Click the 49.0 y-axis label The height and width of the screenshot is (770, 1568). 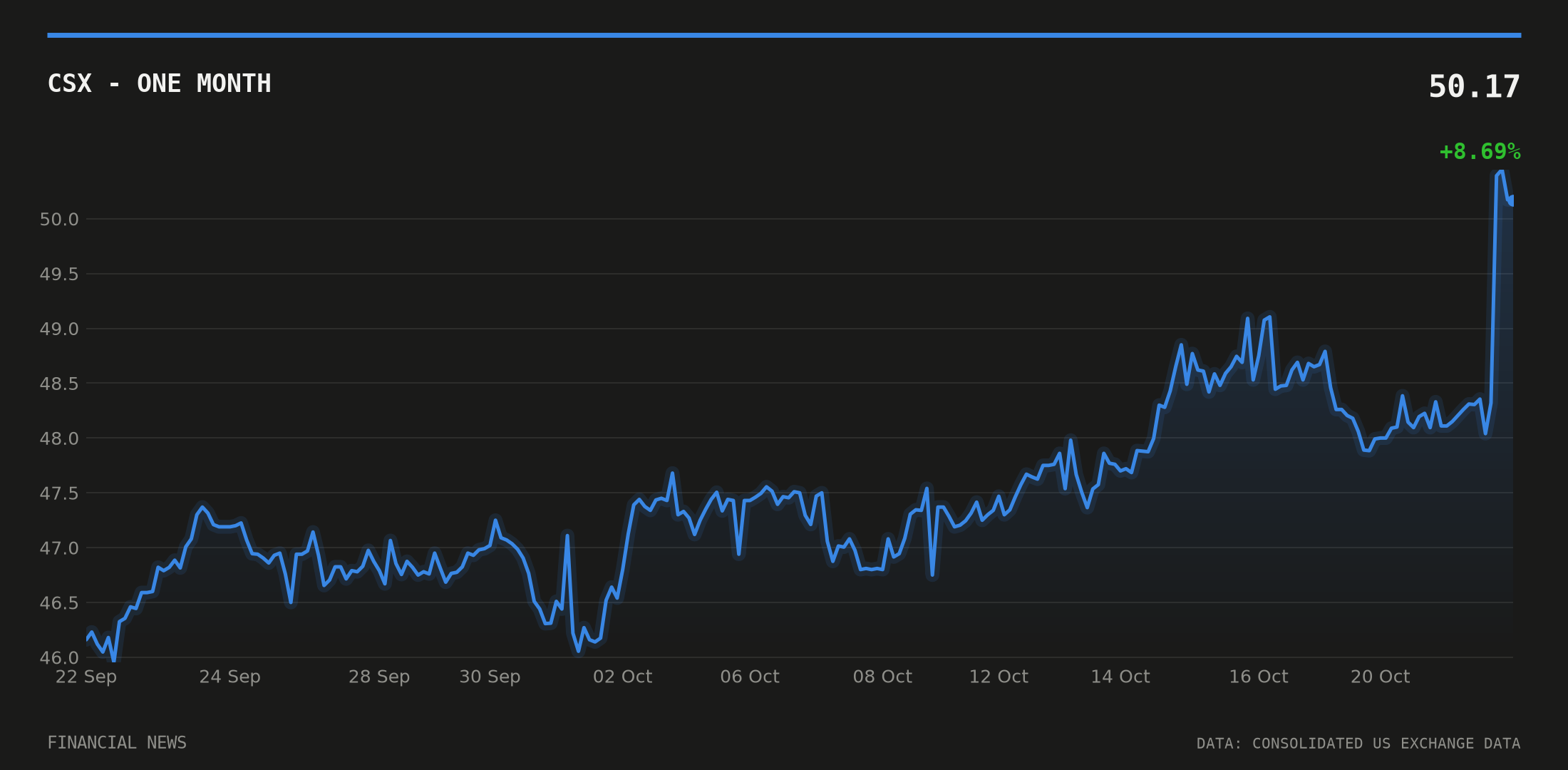pyautogui.click(x=59, y=329)
